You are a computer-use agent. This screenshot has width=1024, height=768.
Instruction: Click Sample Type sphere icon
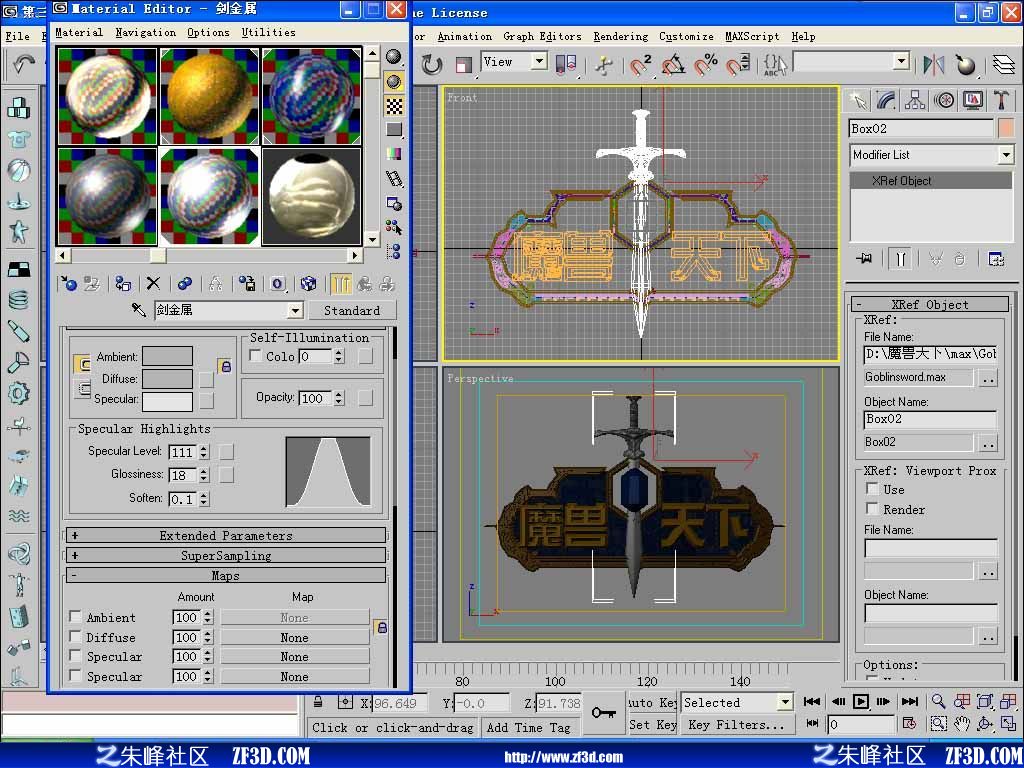(394, 57)
